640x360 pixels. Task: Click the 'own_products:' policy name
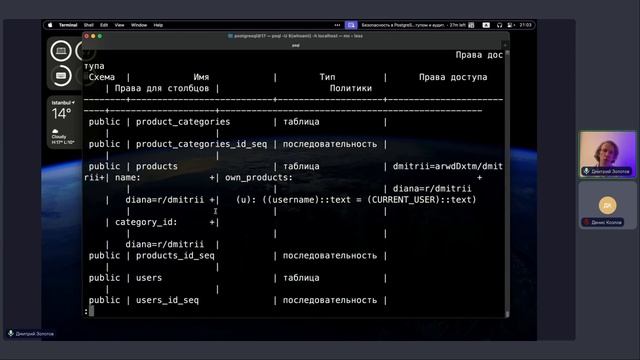(x=259, y=178)
